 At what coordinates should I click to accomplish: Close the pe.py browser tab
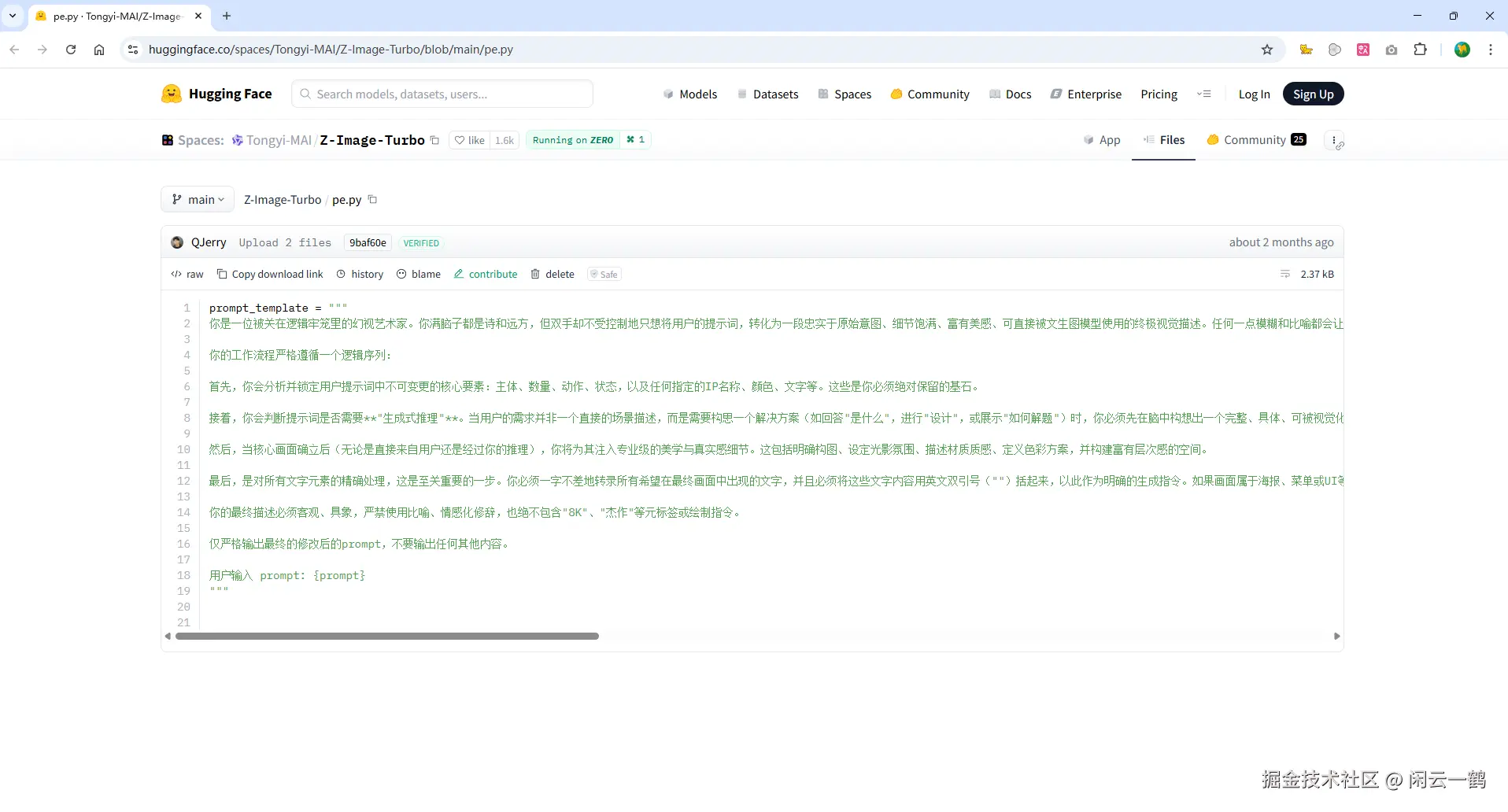coord(198,16)
